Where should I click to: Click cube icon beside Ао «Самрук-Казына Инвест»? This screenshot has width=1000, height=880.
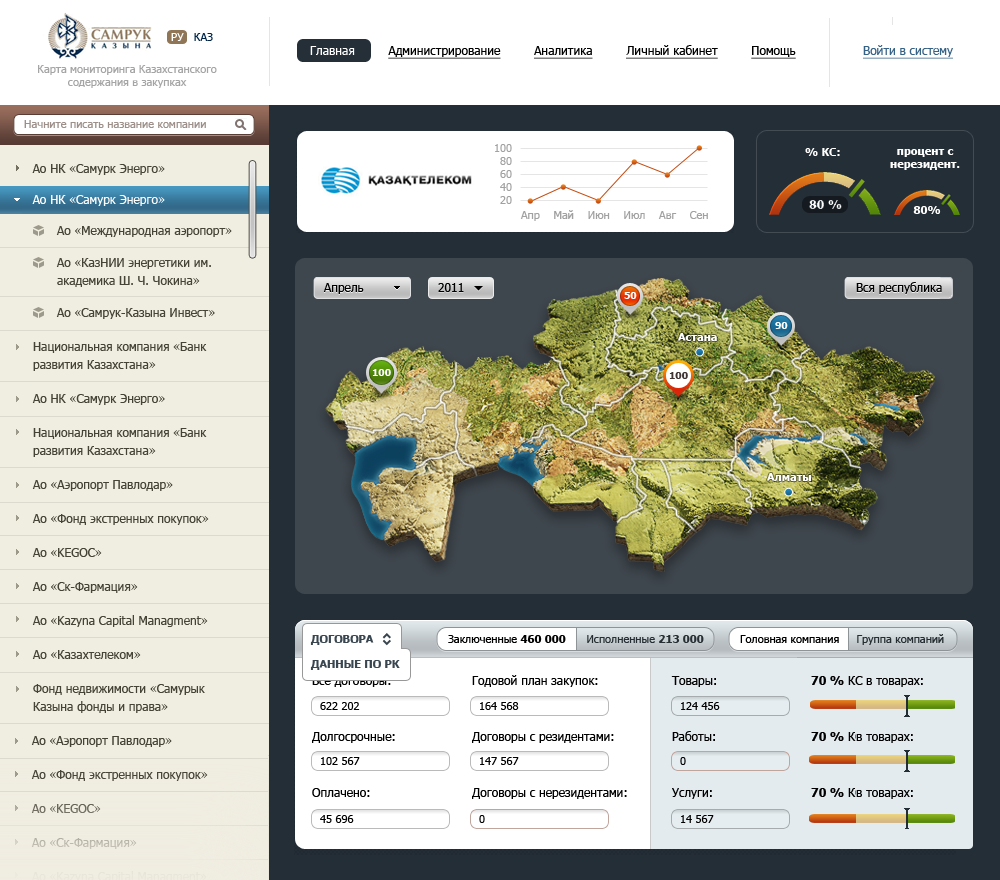click(x=39, y=312)
